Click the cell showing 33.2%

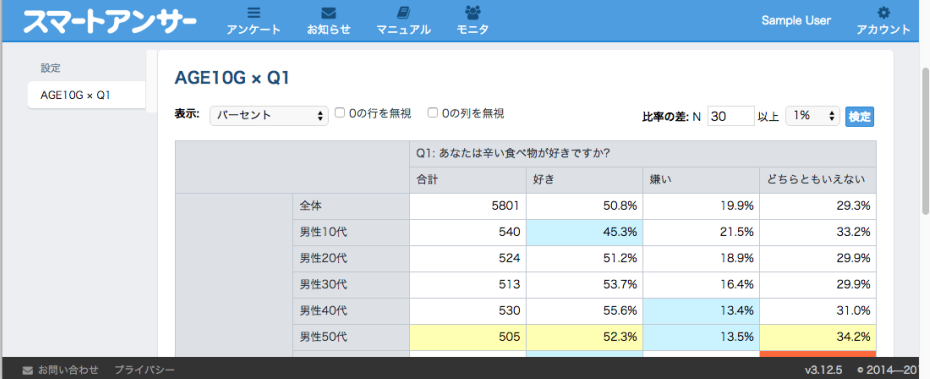point(818,232)
